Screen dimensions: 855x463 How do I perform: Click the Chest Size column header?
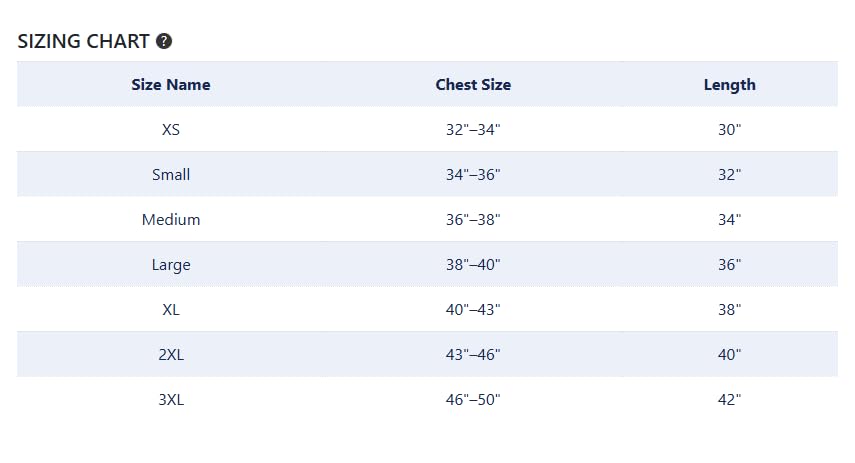coord(473,85)
